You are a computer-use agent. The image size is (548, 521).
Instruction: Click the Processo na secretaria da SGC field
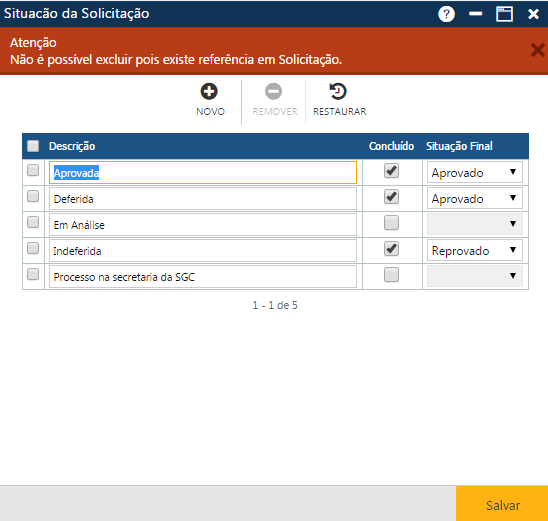[203, 277]
